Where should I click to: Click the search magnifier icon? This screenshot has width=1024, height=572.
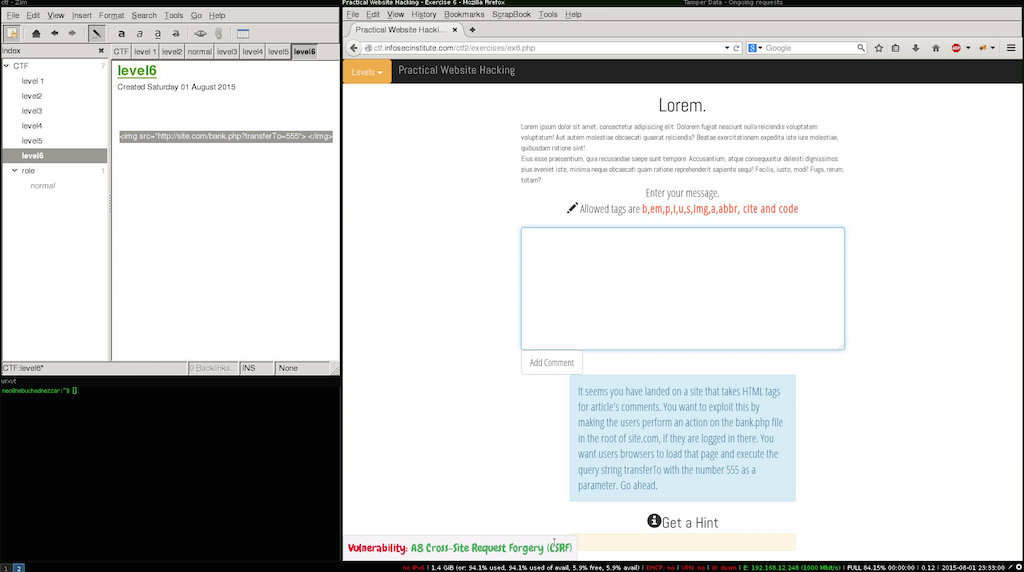[x=861, y=48]
